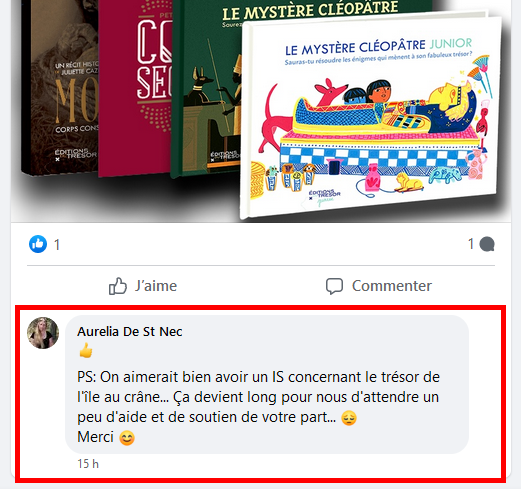The height and width of the screenshot is (489, 521).
Task: Click the comment bubble count icon
Action: pos(487,244)
